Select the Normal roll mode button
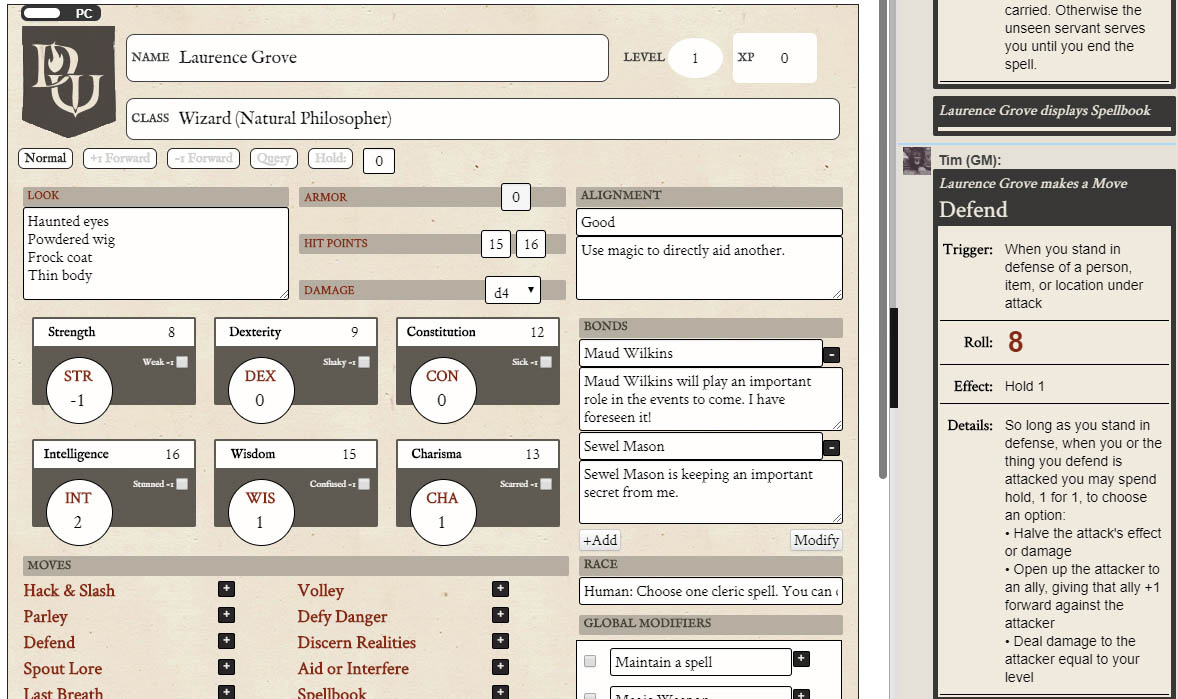 (x=44, y=158)
